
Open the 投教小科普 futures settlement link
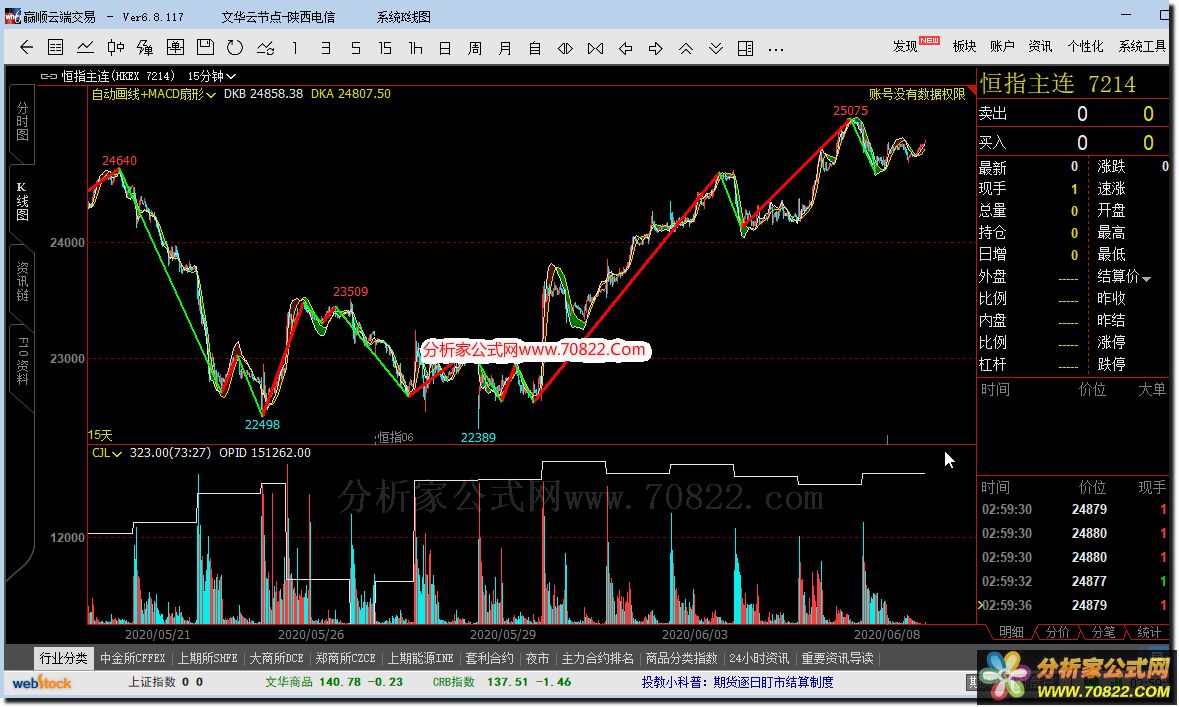point(737,682)
